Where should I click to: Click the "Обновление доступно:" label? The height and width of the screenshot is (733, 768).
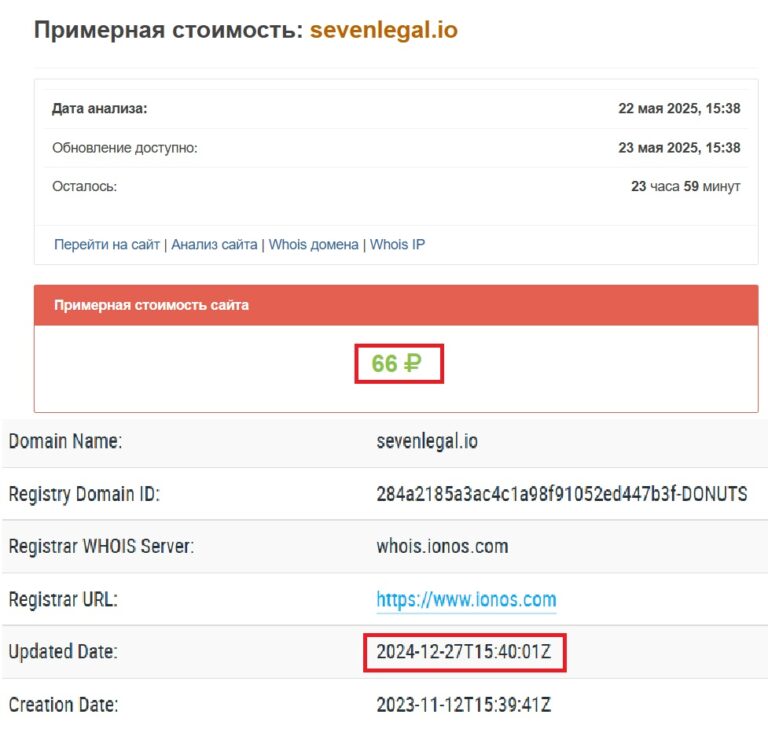click(125, 147)
